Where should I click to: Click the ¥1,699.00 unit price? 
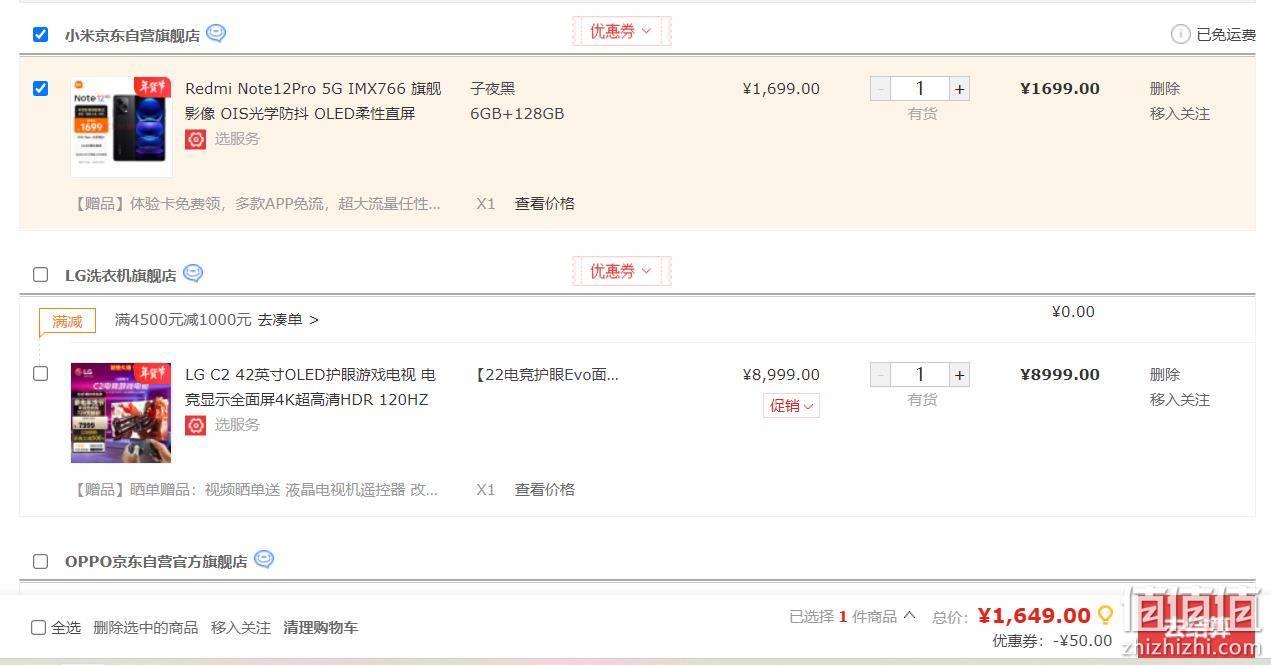[781, 89]
